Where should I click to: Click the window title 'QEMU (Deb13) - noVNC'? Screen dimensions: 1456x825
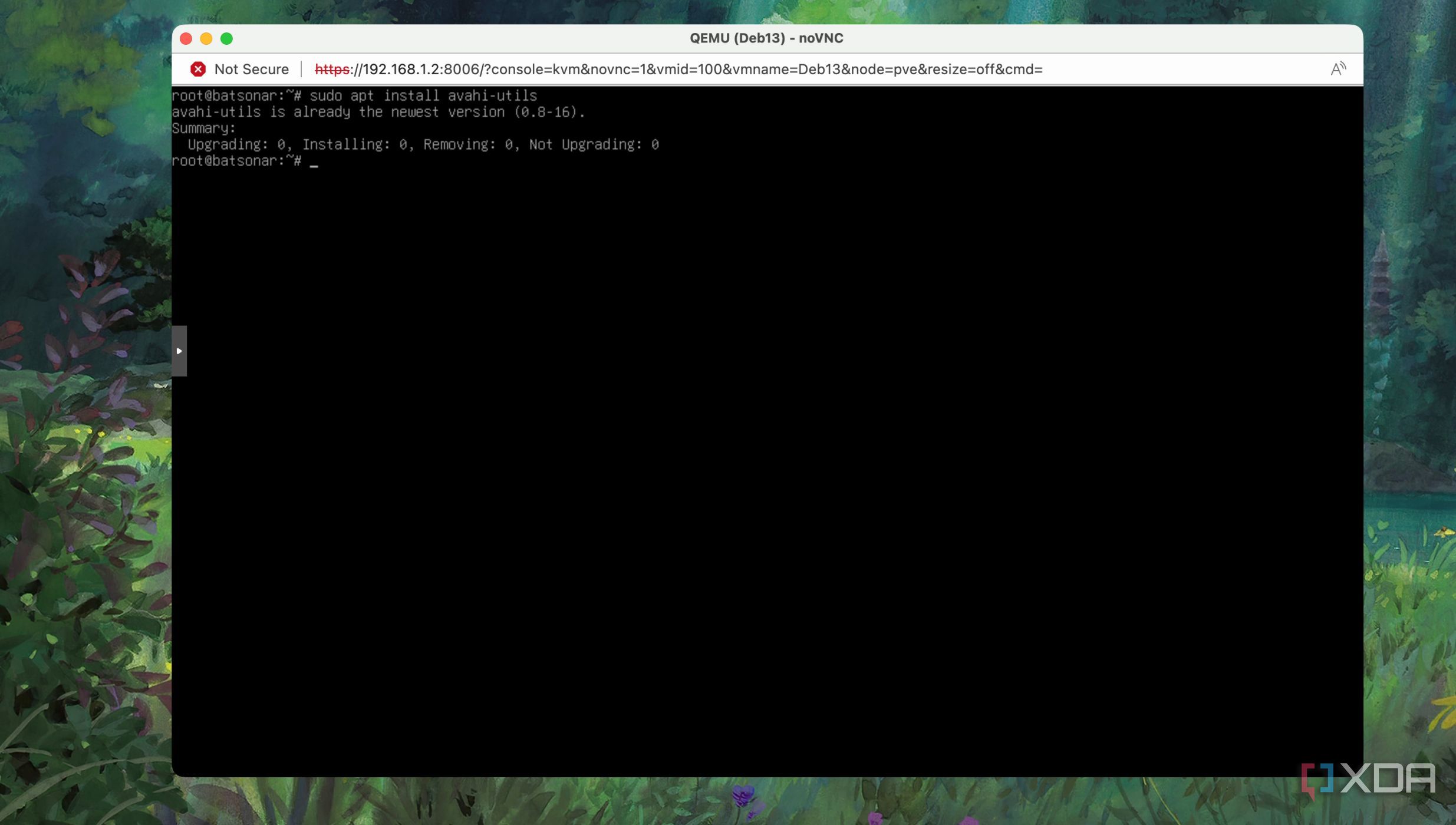pos(766,38)
